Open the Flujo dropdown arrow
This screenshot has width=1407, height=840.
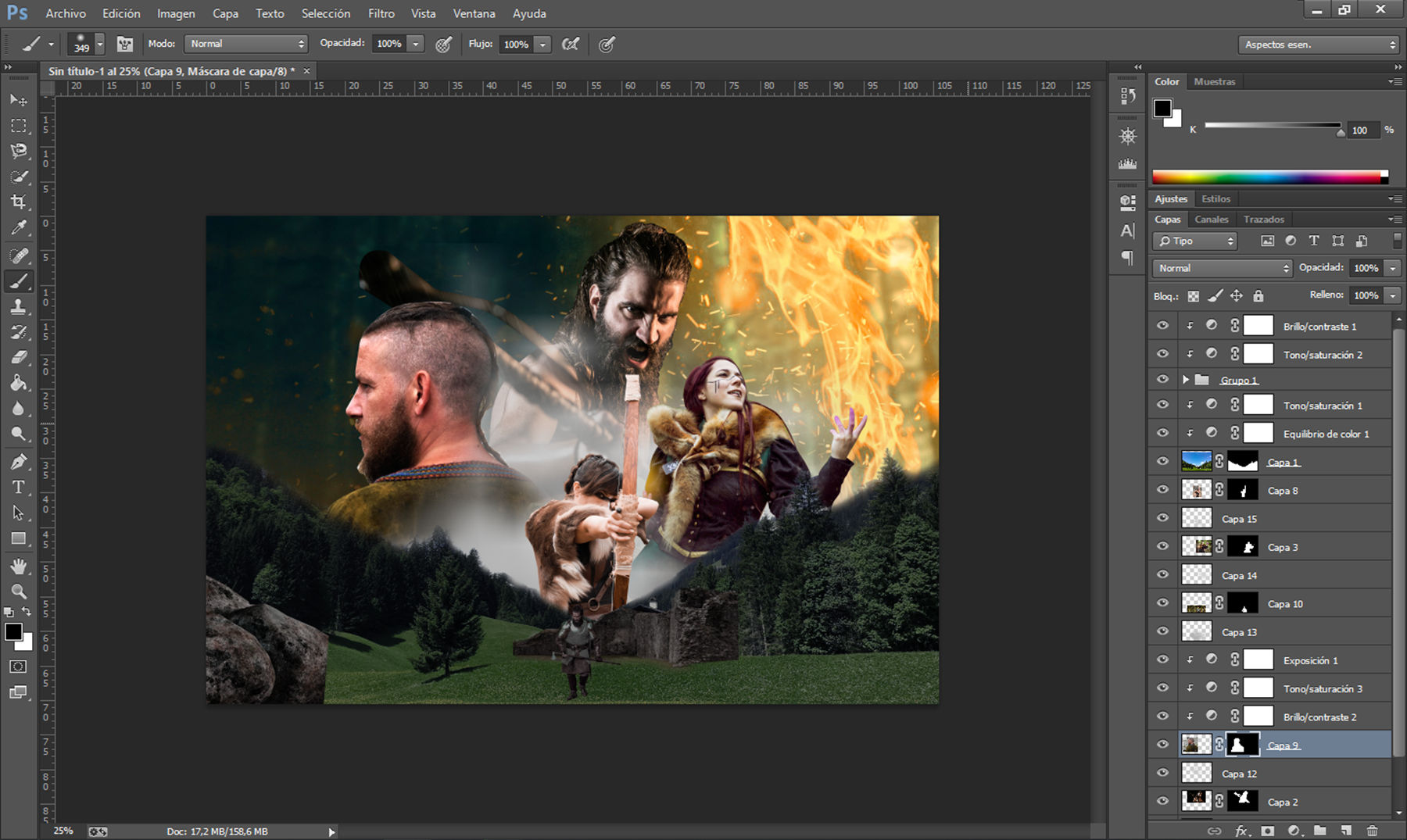[543, 44]
